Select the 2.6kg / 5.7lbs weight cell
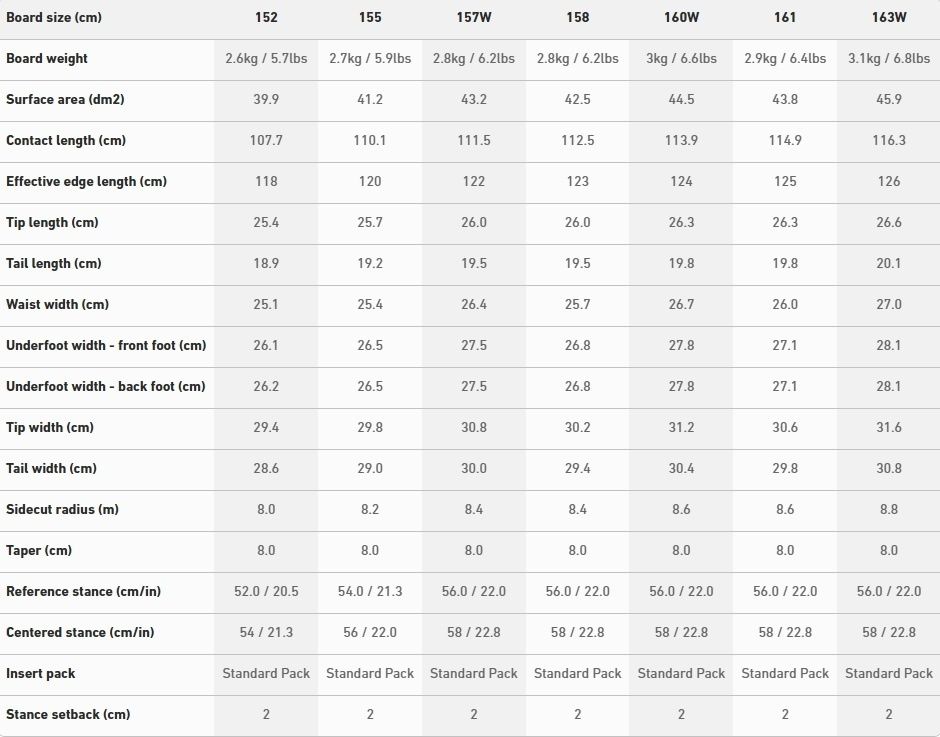 click(266, 58)
